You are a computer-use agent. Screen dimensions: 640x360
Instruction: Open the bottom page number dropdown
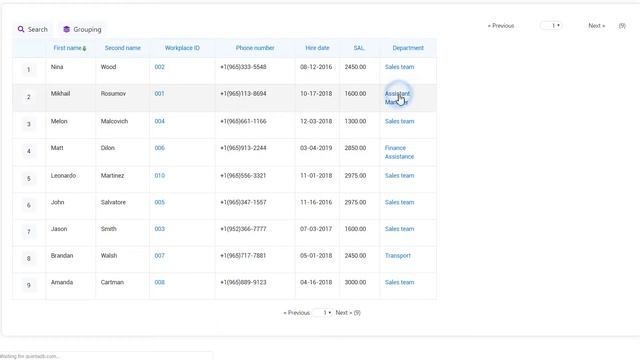pos(323,313)
